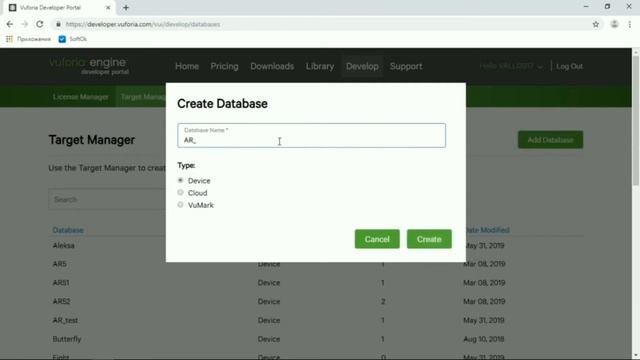This screenshot has height=360, width=640.
Task: Open the Butterfly database row
Action: (x=67, y=339)
